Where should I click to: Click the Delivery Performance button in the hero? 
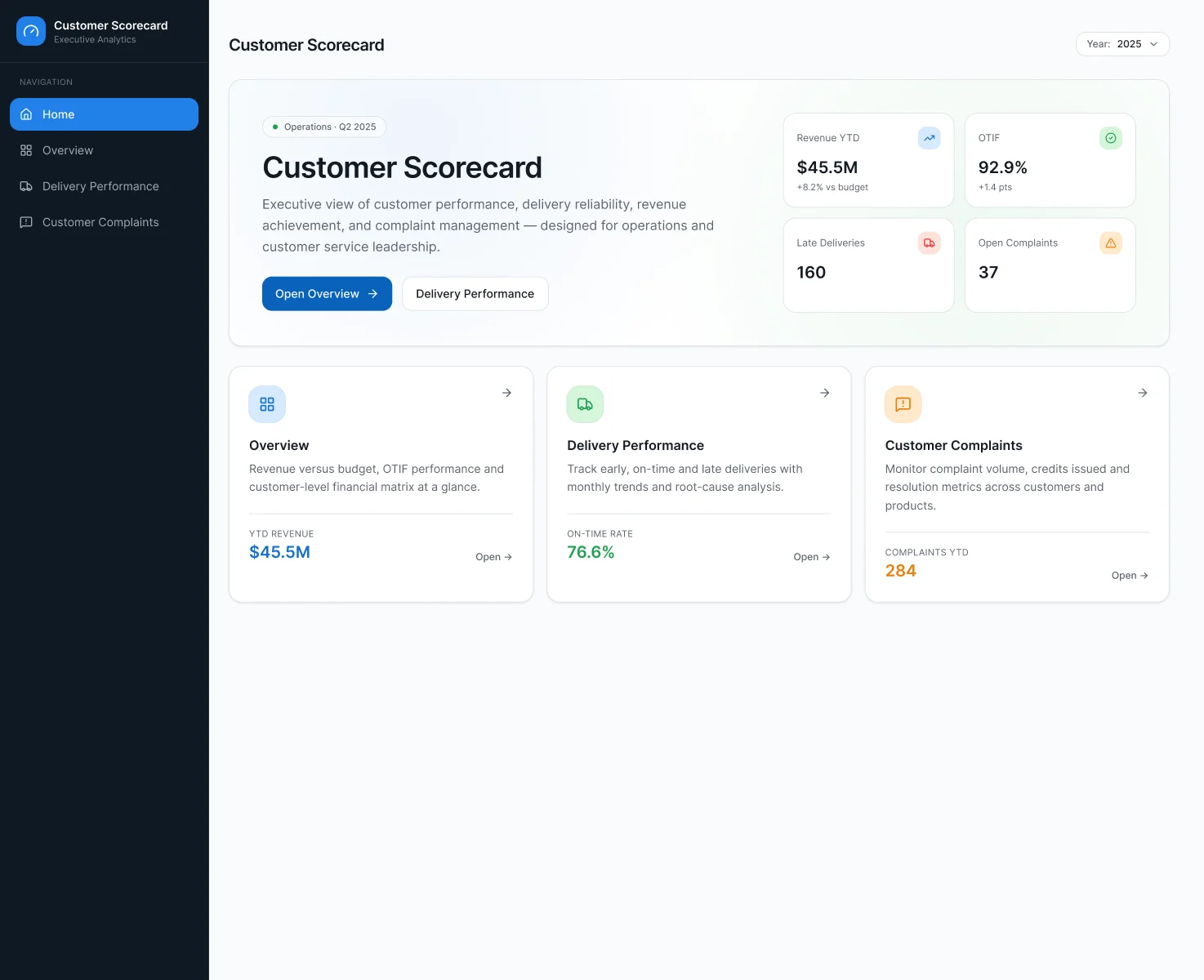[475, 294]
